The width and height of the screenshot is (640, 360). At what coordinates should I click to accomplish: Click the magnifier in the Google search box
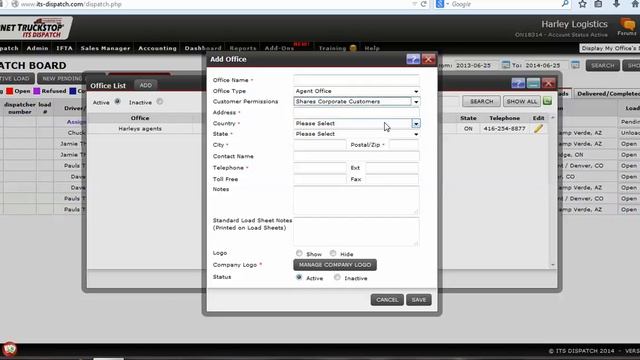565,4
